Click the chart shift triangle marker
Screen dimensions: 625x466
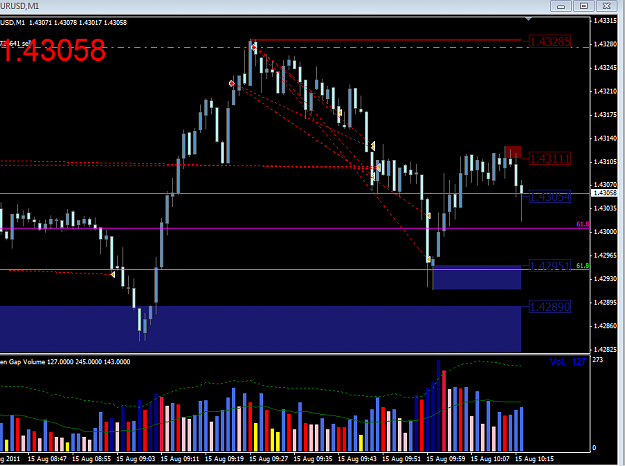click(529, 19)
